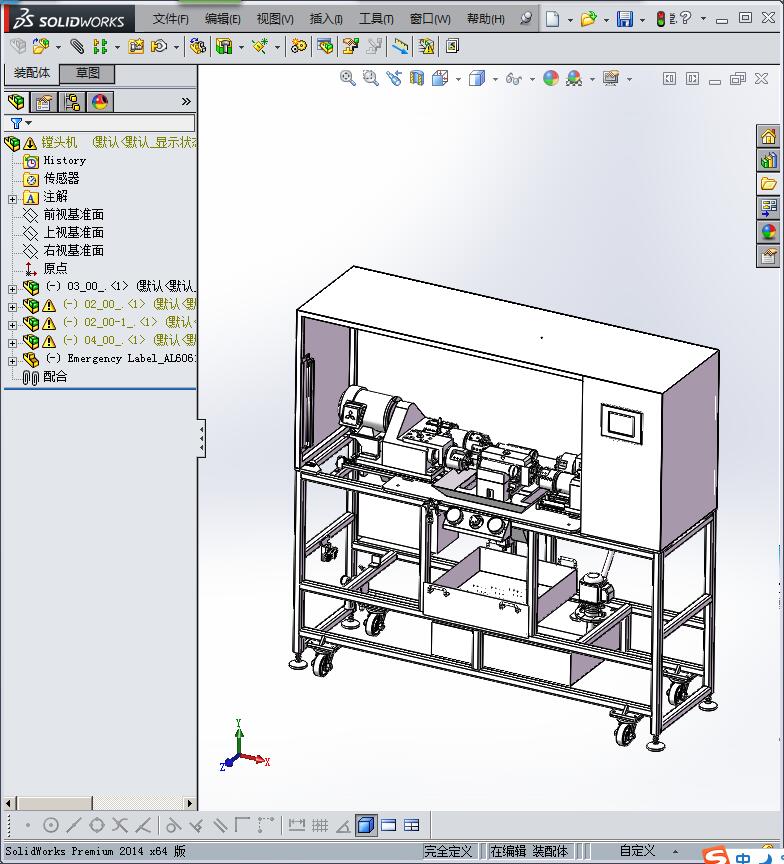Open the 帮助(H) menu

pos(485,19)
